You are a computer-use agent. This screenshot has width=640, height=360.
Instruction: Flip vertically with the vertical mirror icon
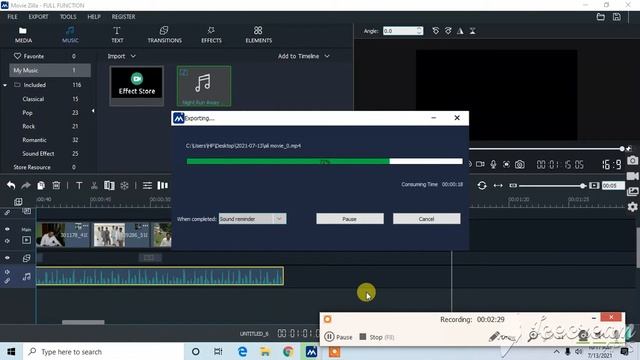pos(473,31)
